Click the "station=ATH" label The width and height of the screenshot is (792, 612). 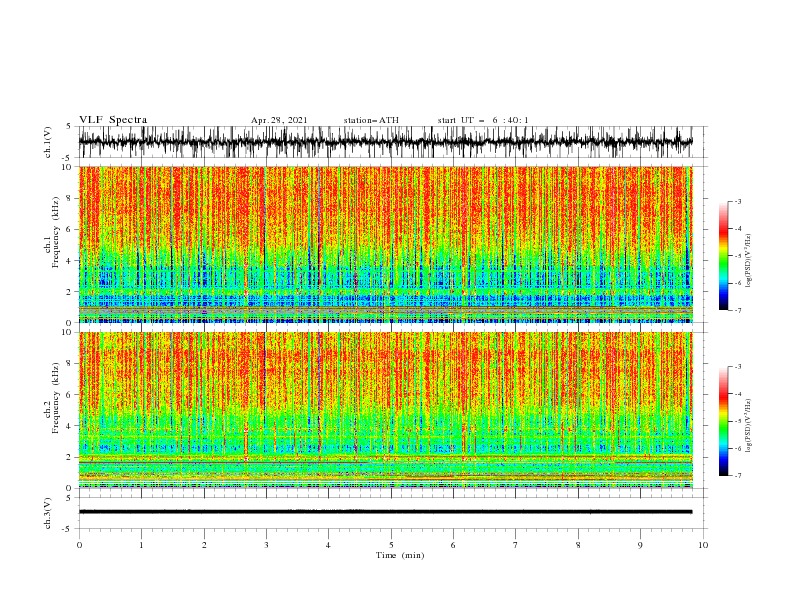[371, 120]
